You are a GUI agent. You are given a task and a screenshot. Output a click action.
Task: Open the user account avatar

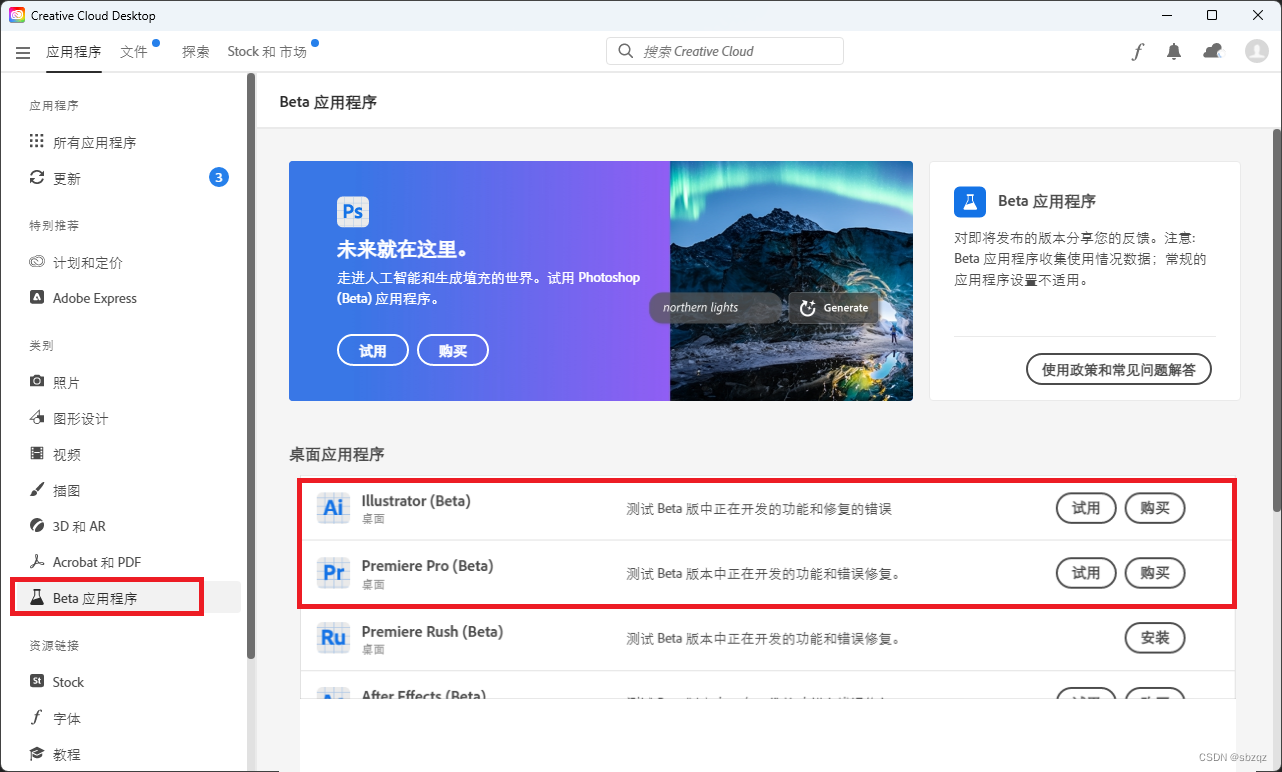[x=1256, y=51]
